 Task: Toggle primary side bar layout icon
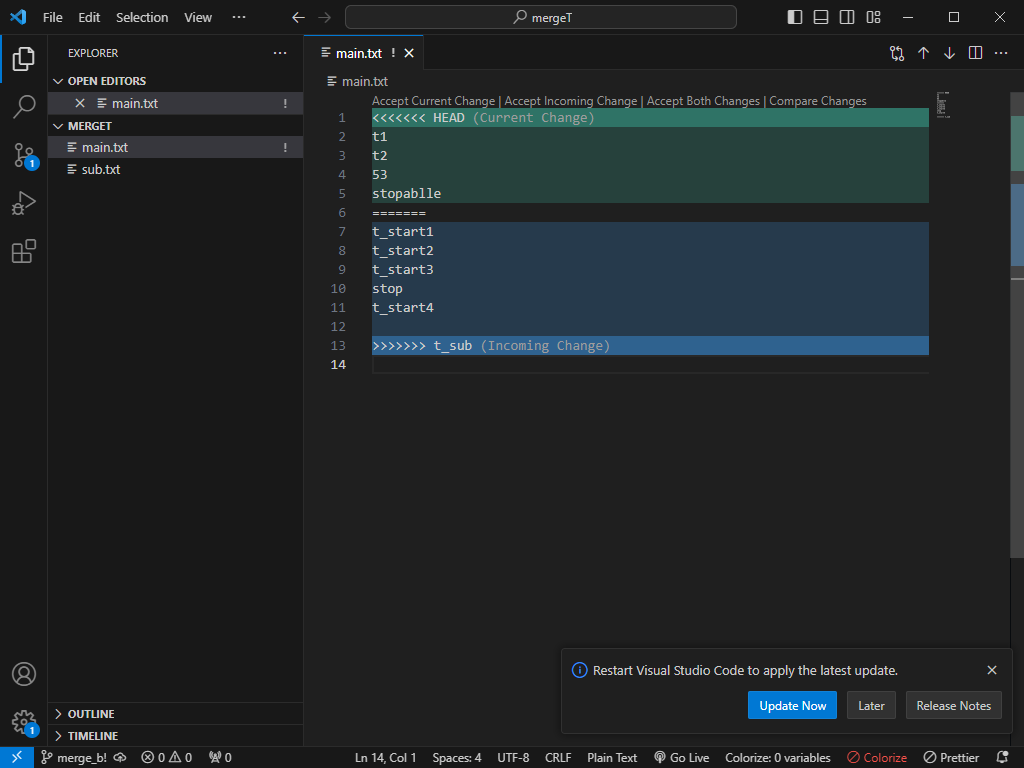coord(795,18)
